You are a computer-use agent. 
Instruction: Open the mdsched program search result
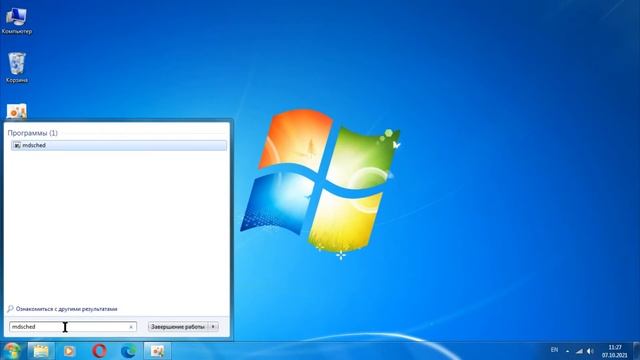coord(119,145)
